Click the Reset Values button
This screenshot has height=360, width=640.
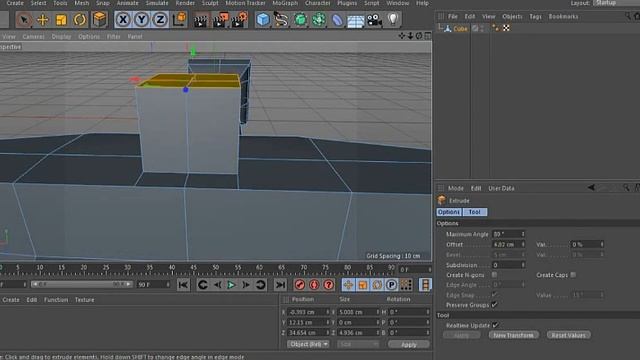[569, 335]
